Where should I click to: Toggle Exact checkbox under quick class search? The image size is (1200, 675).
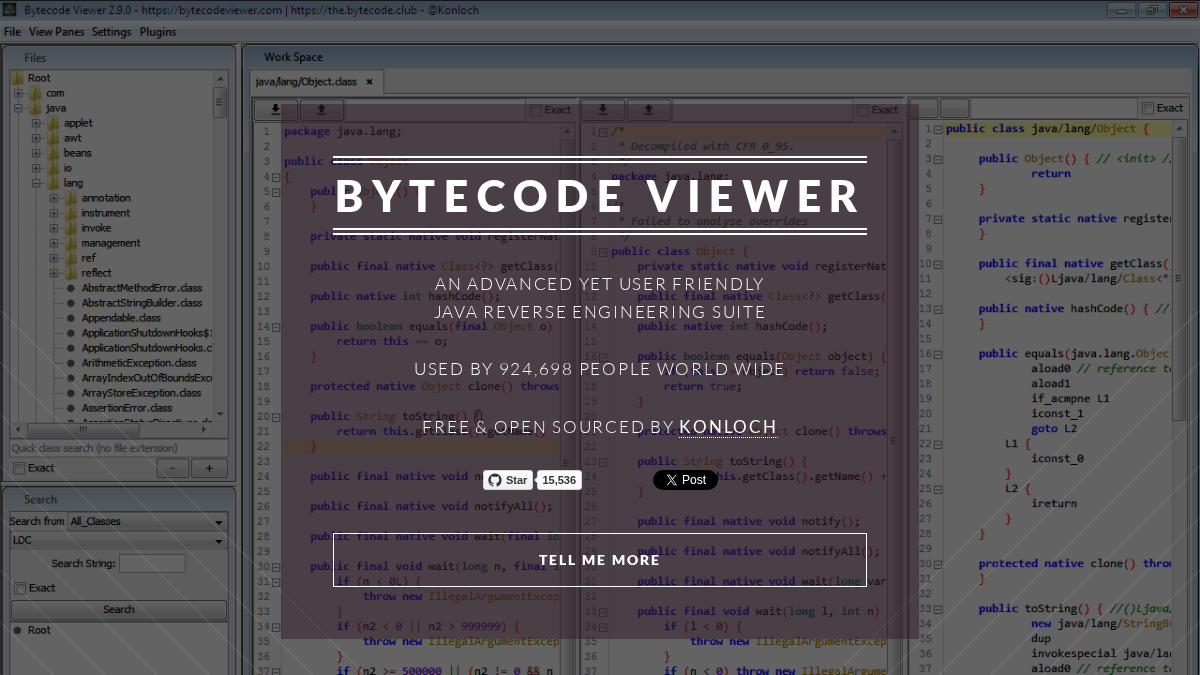19,468
